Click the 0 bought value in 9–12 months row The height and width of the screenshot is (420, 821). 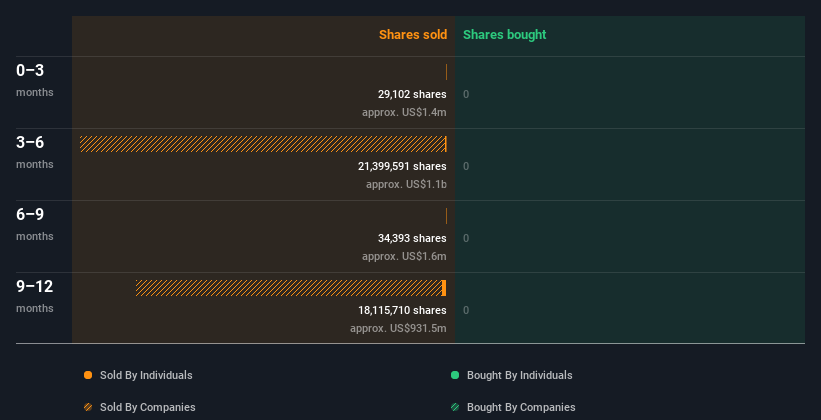click(466, 310)
